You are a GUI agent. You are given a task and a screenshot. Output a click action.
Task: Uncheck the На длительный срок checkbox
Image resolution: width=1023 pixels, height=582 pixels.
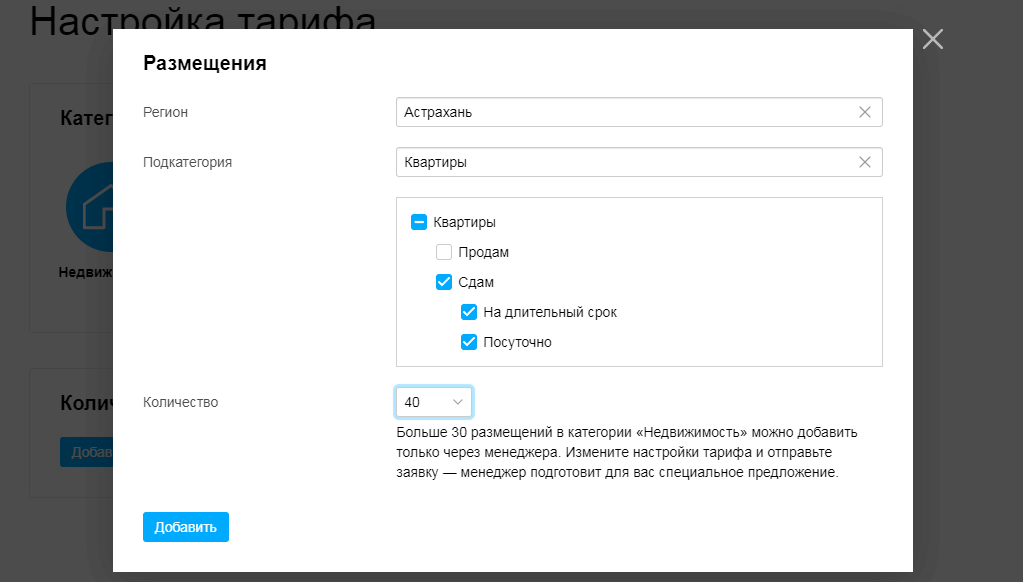click(x=469, y=312)
